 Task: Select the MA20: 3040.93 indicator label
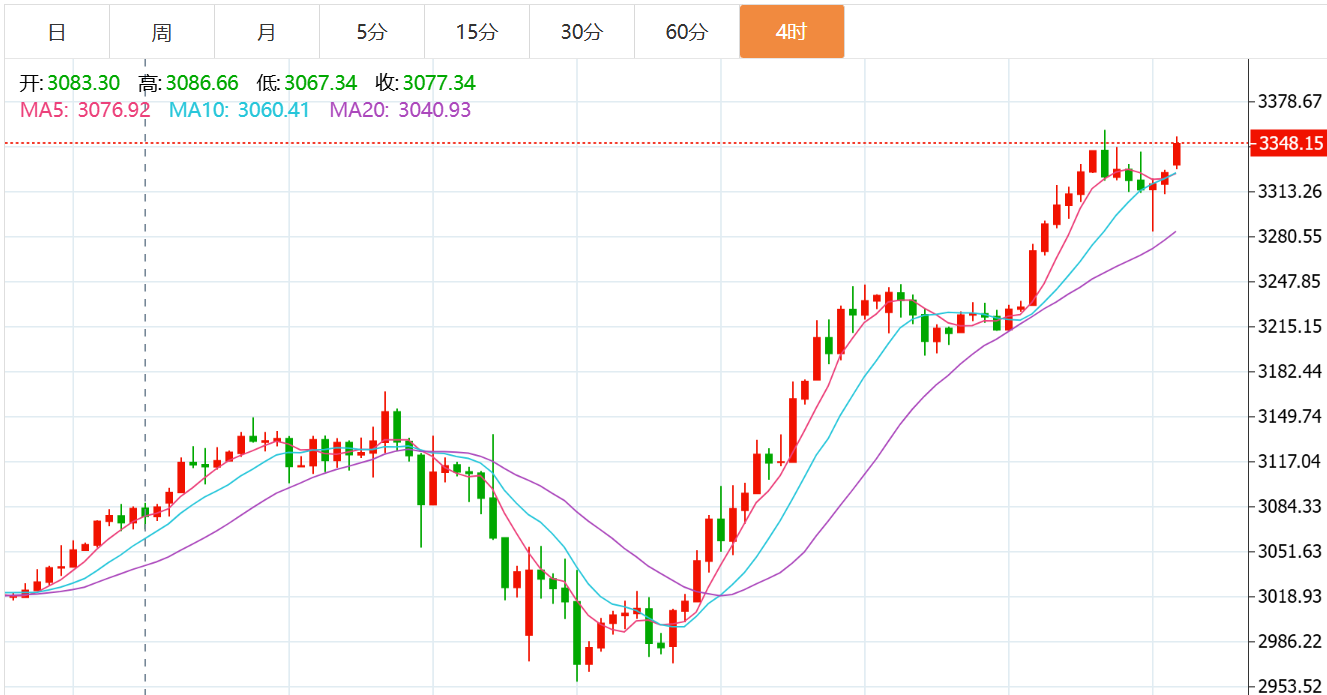pyautogui.click(x=400, y=110)
